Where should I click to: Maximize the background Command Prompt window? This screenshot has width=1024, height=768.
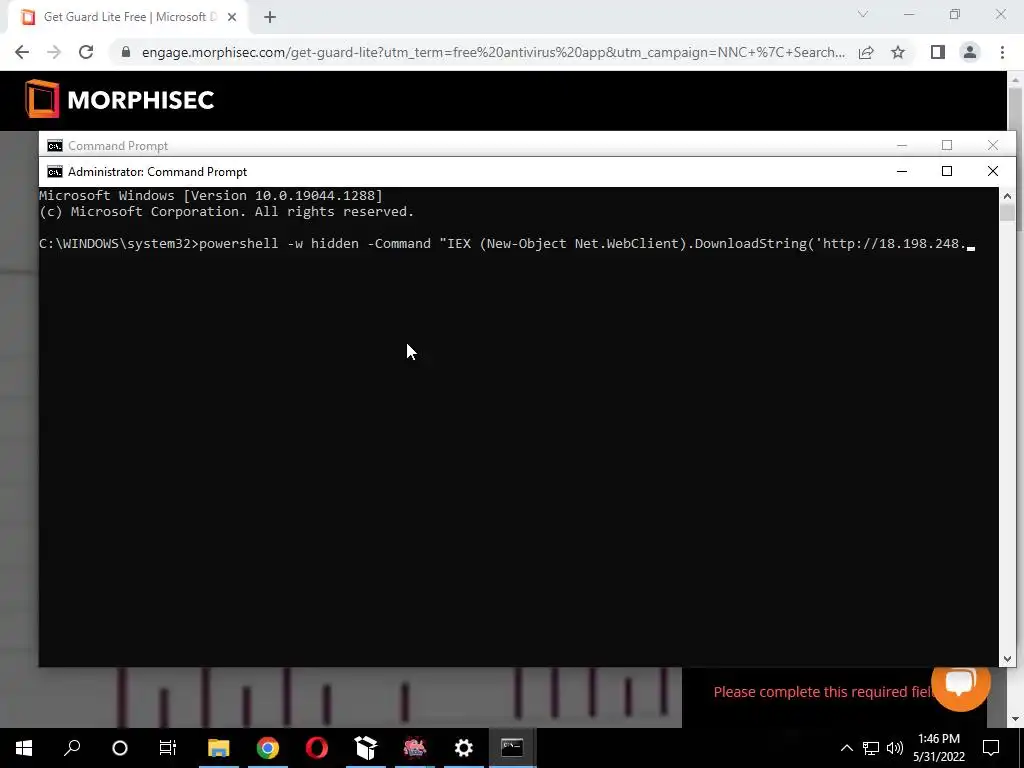[947, 145]
